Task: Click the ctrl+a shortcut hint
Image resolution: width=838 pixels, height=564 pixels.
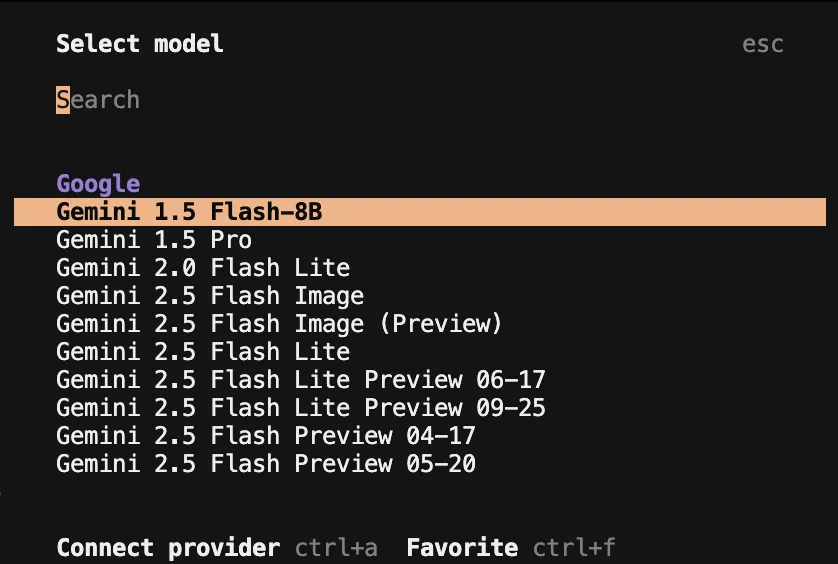Action: (x=336, y=548)
